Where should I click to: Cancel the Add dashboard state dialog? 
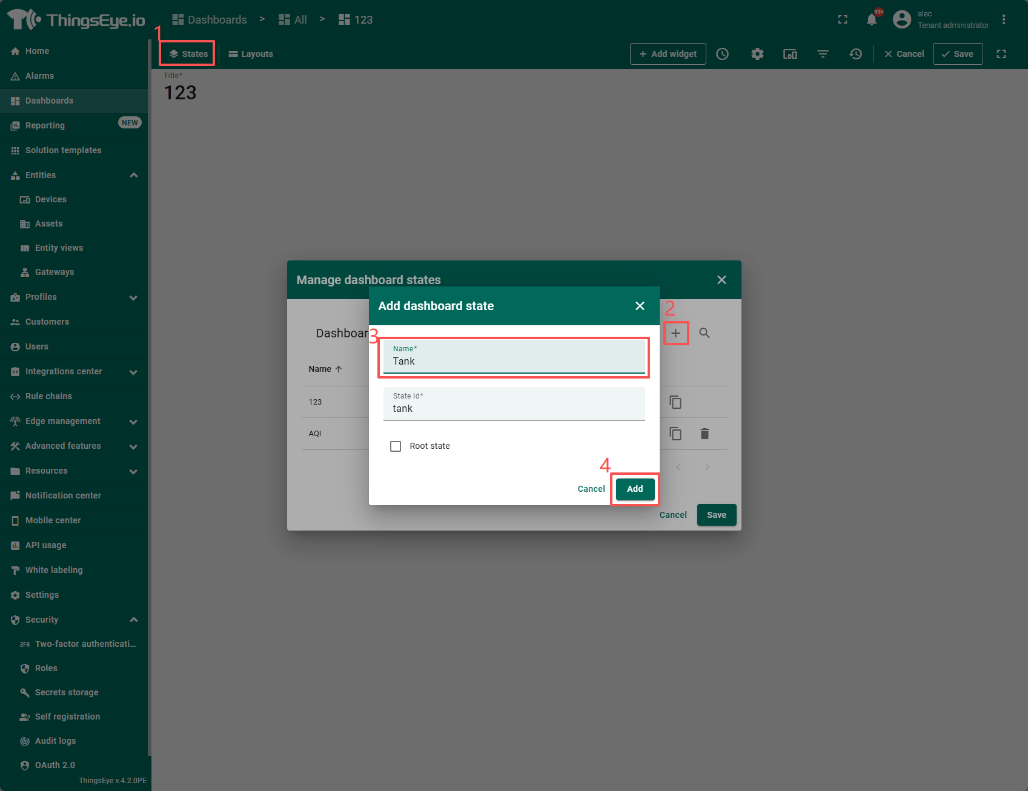point(591,489)
